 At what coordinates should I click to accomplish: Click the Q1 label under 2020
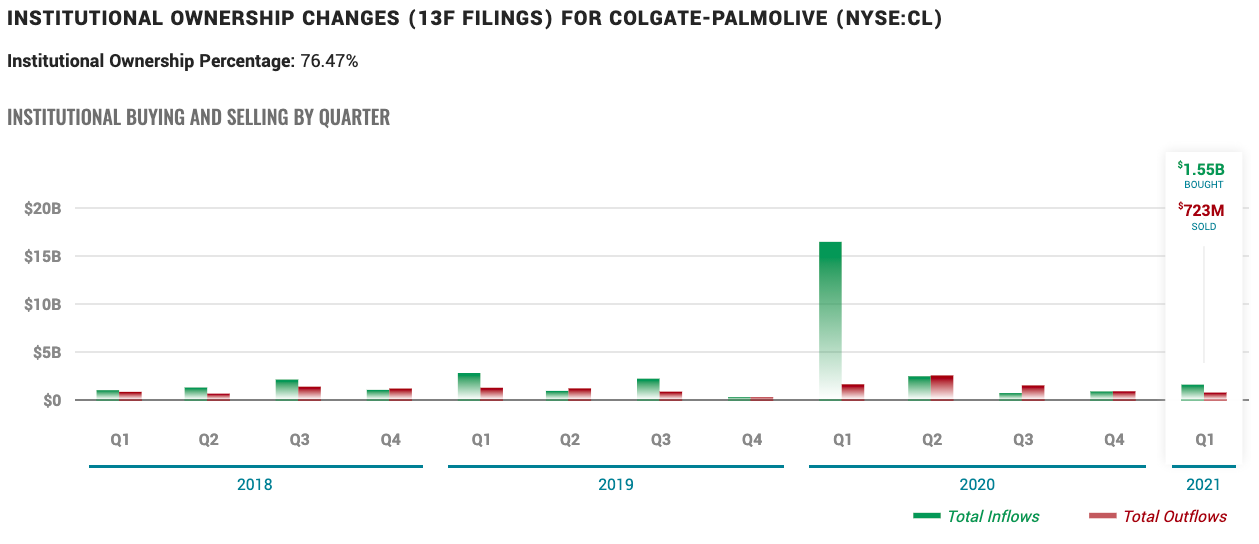pos(842,440)
